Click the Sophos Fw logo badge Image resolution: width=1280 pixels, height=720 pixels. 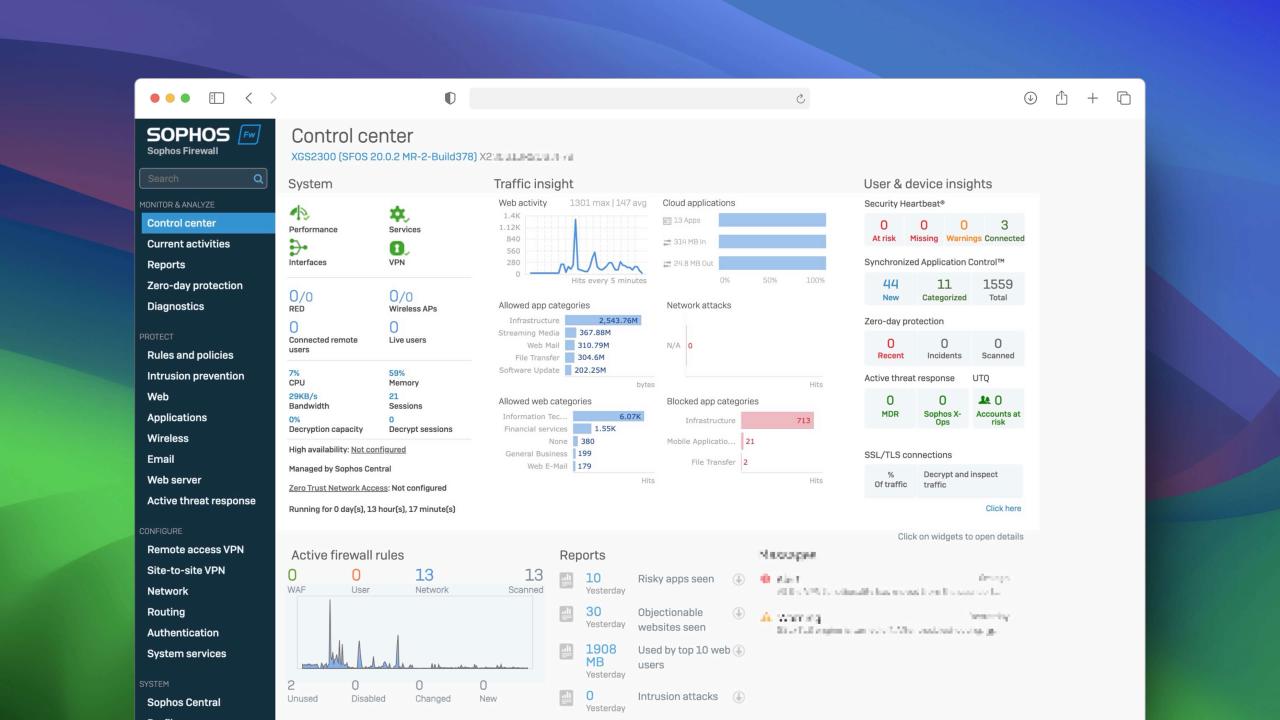click(249, 134)
